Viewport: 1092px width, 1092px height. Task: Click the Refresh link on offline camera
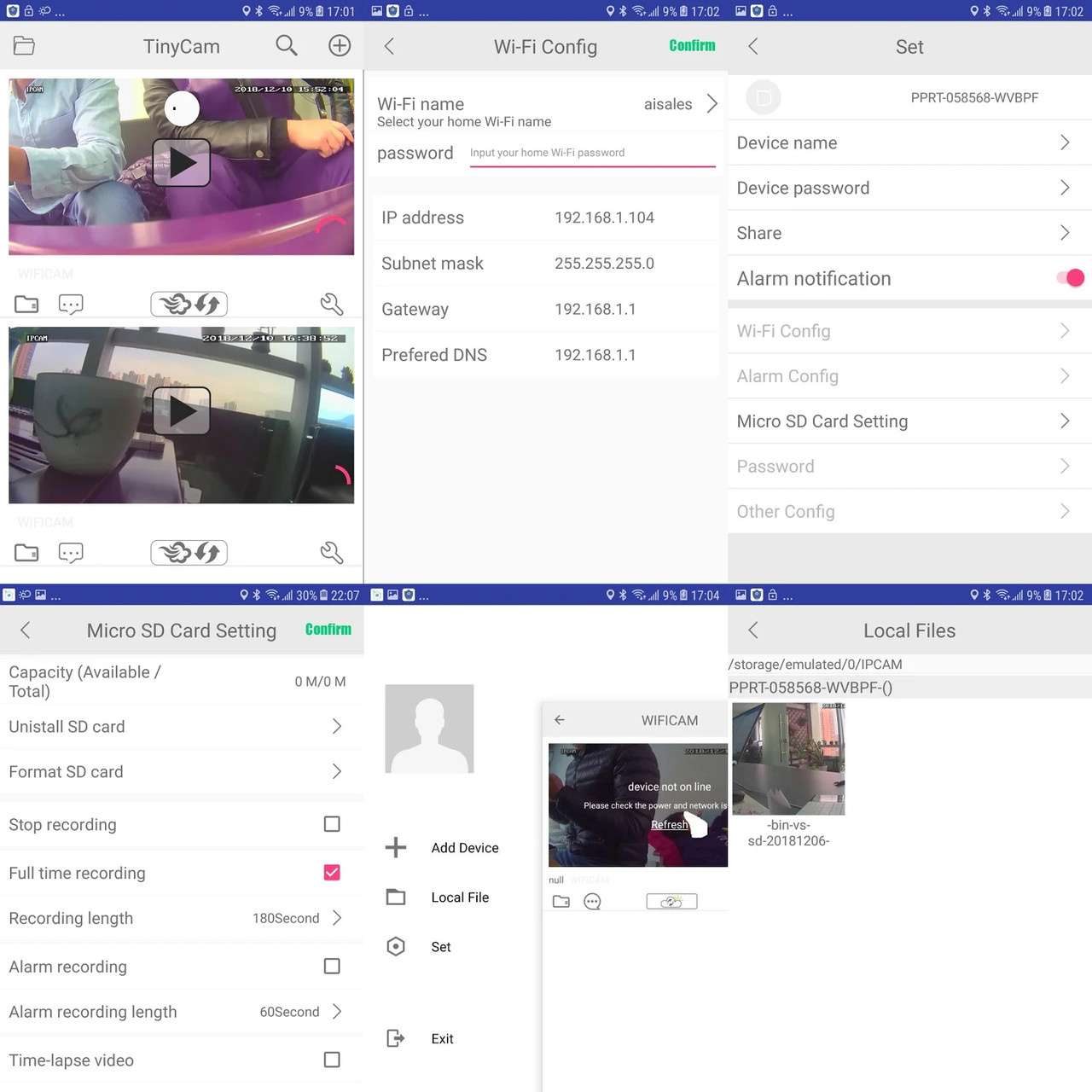[x=669, y=825]
